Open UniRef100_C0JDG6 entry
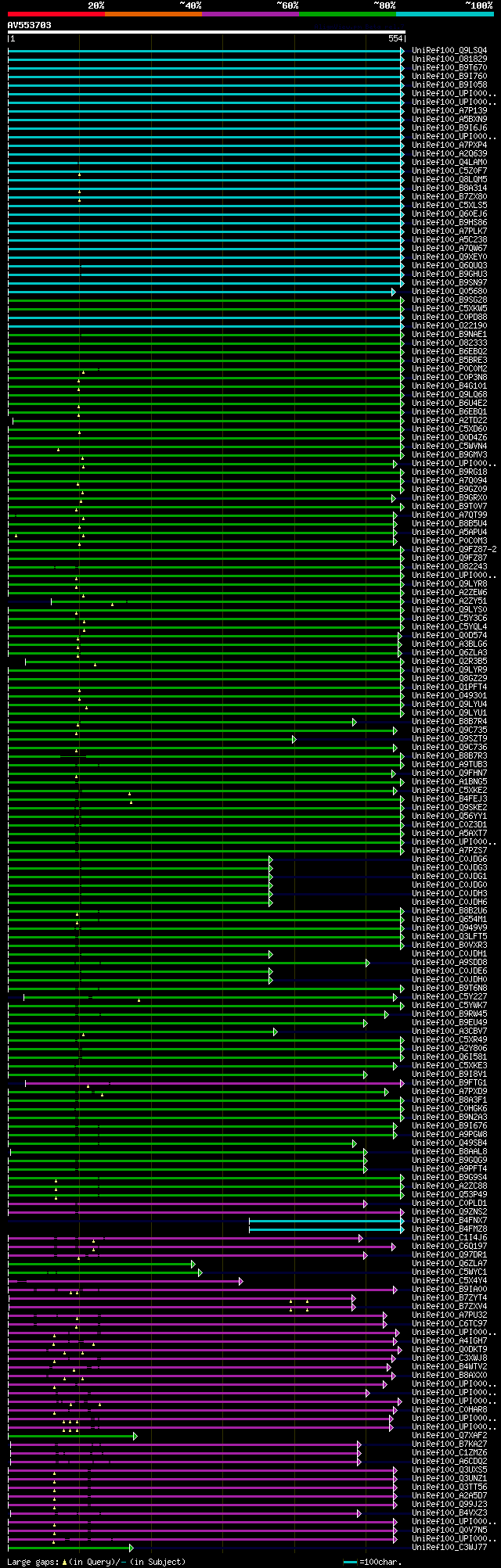The height and width of the screenshot is (1568, 501). coord(449,859)
